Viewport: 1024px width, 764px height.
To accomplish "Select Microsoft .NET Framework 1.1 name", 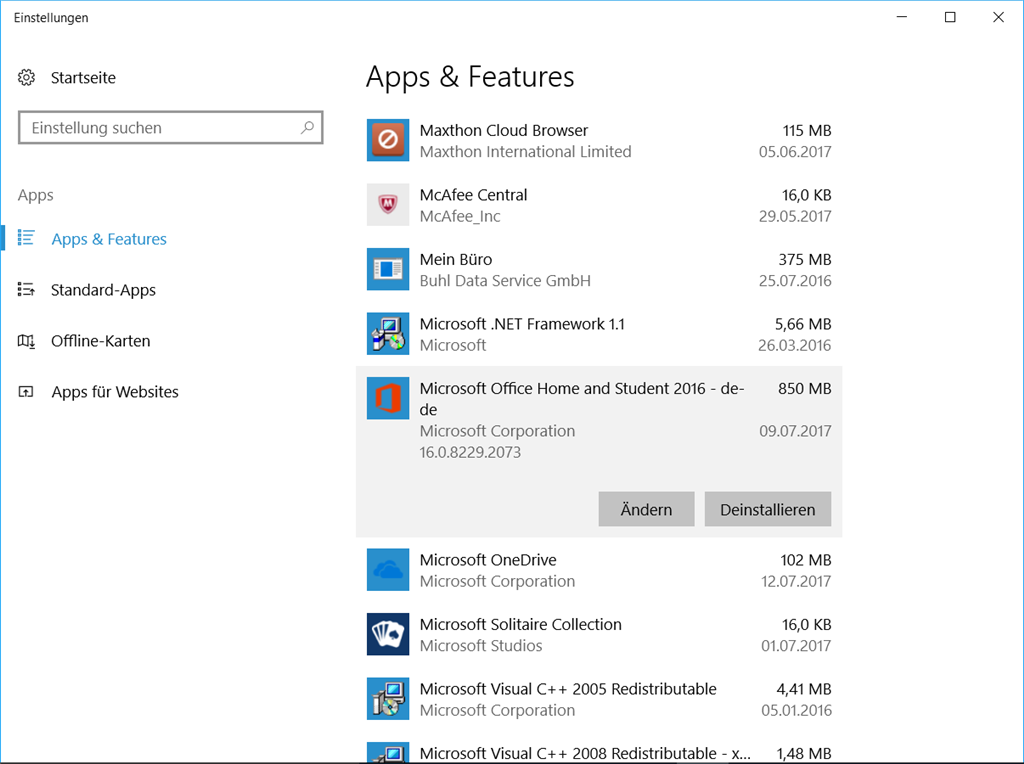I will tap(522, 325).
